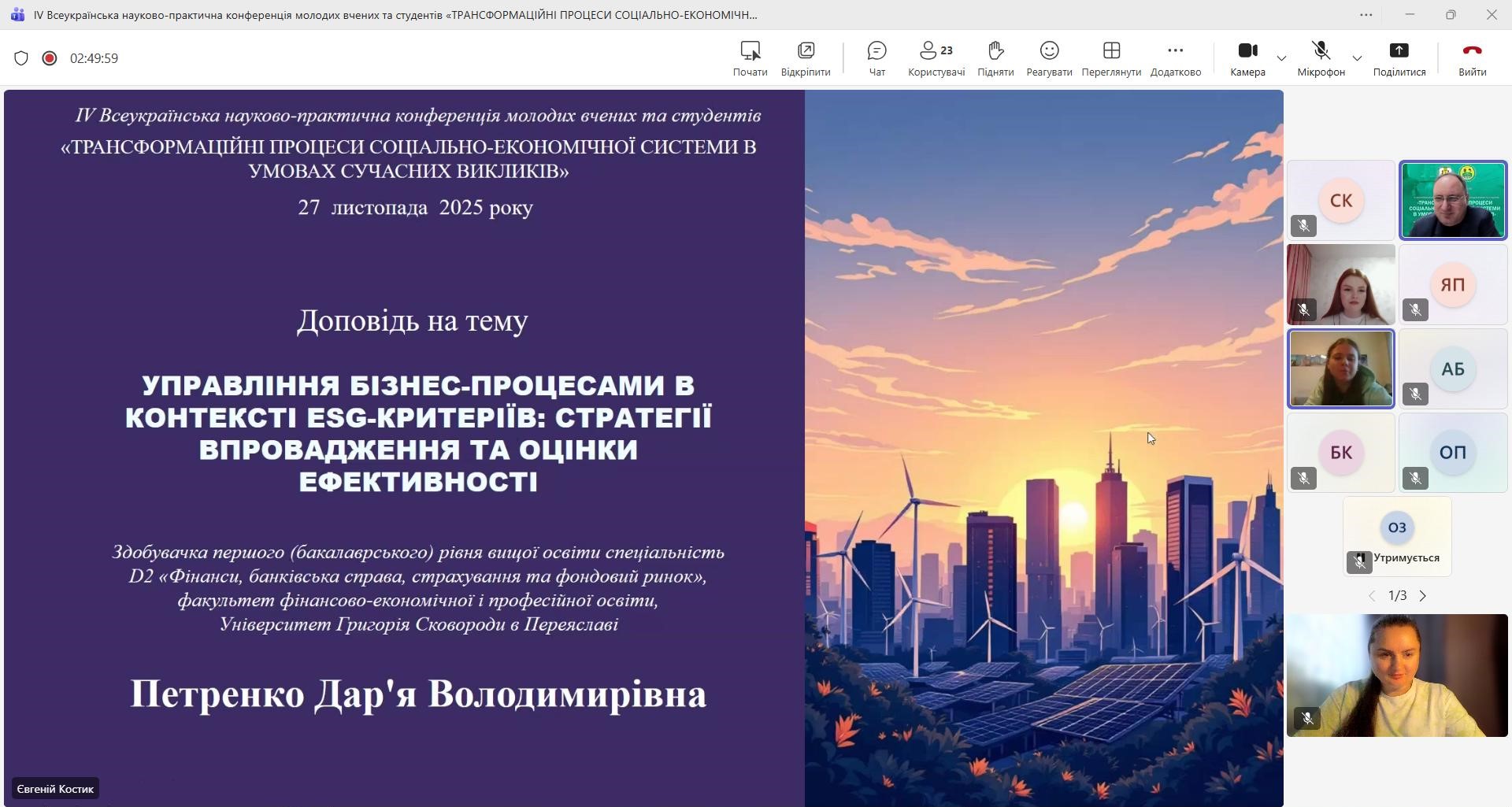1512x807 pixels.
Task: Pop out shared content with Відкріпити
Action: (805, 58)
